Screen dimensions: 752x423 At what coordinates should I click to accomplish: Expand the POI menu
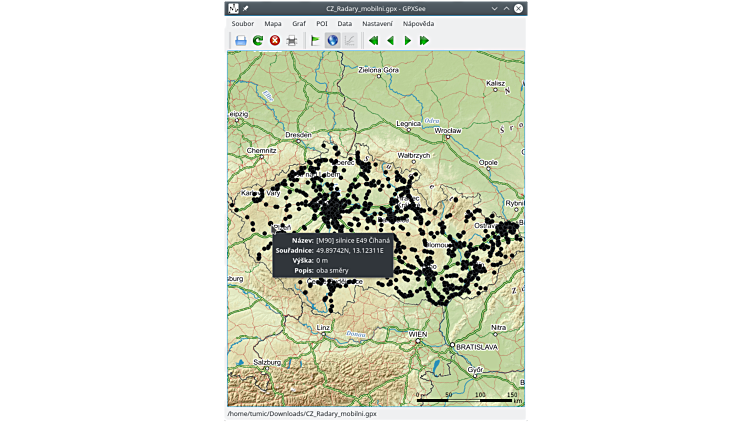tap(322, 23)
